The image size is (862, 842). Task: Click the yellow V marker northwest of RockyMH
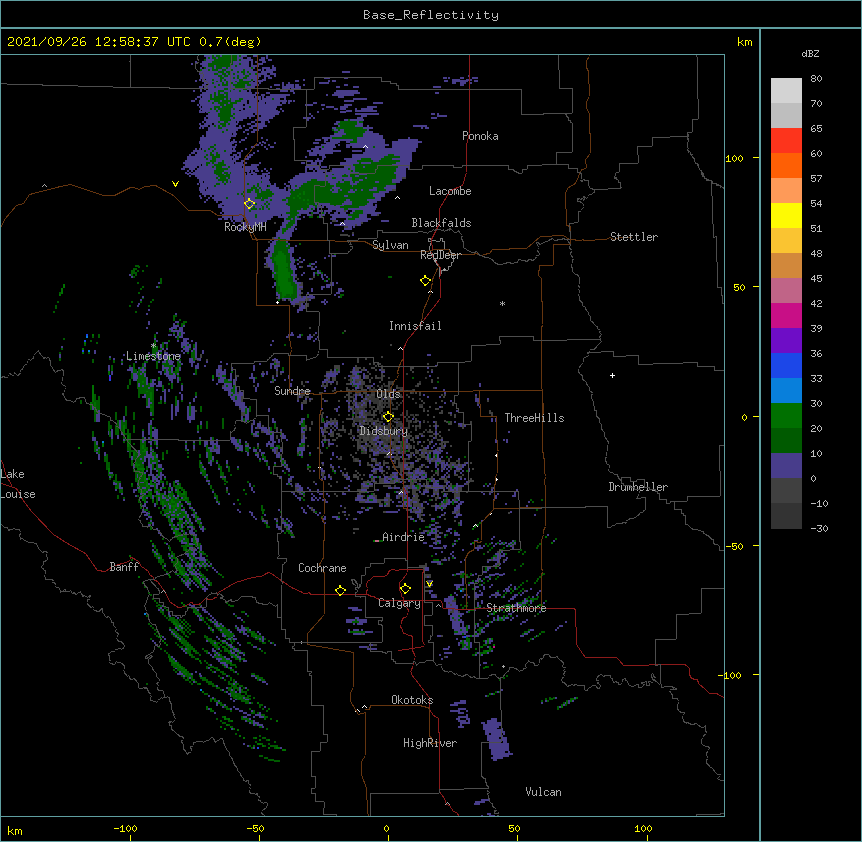(175, 184)
